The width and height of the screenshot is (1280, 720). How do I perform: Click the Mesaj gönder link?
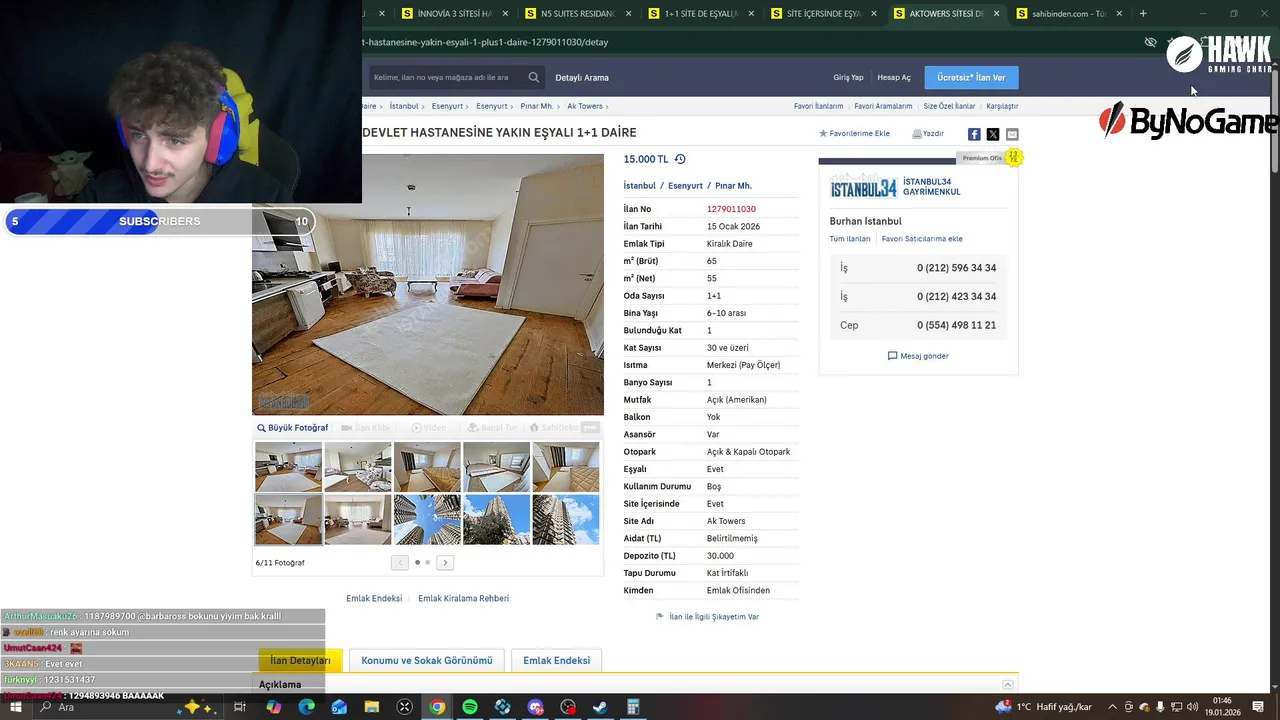[x=918, y=356]
